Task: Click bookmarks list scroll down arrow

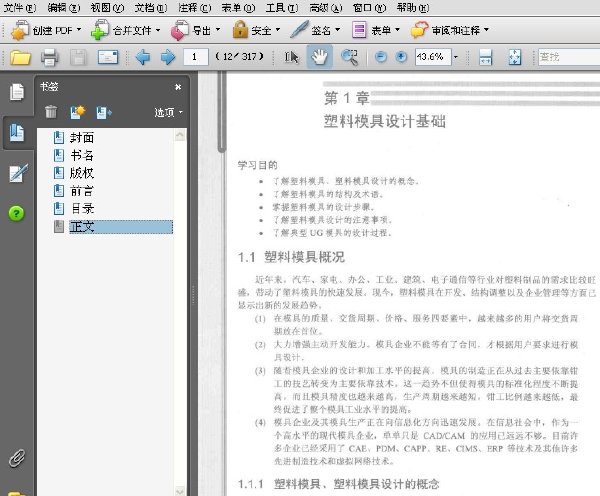Action: (180, 491)
